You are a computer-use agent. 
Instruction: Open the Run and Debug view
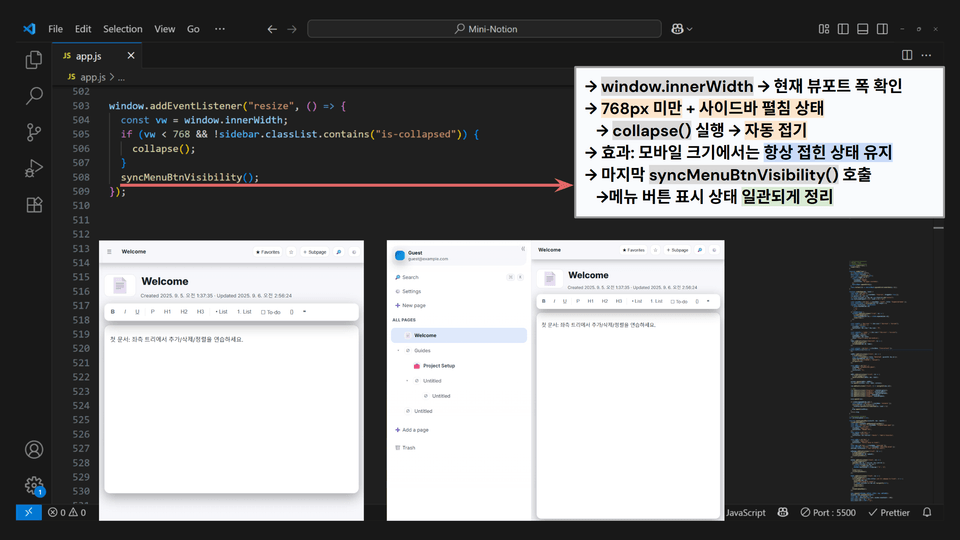(34, 168)
